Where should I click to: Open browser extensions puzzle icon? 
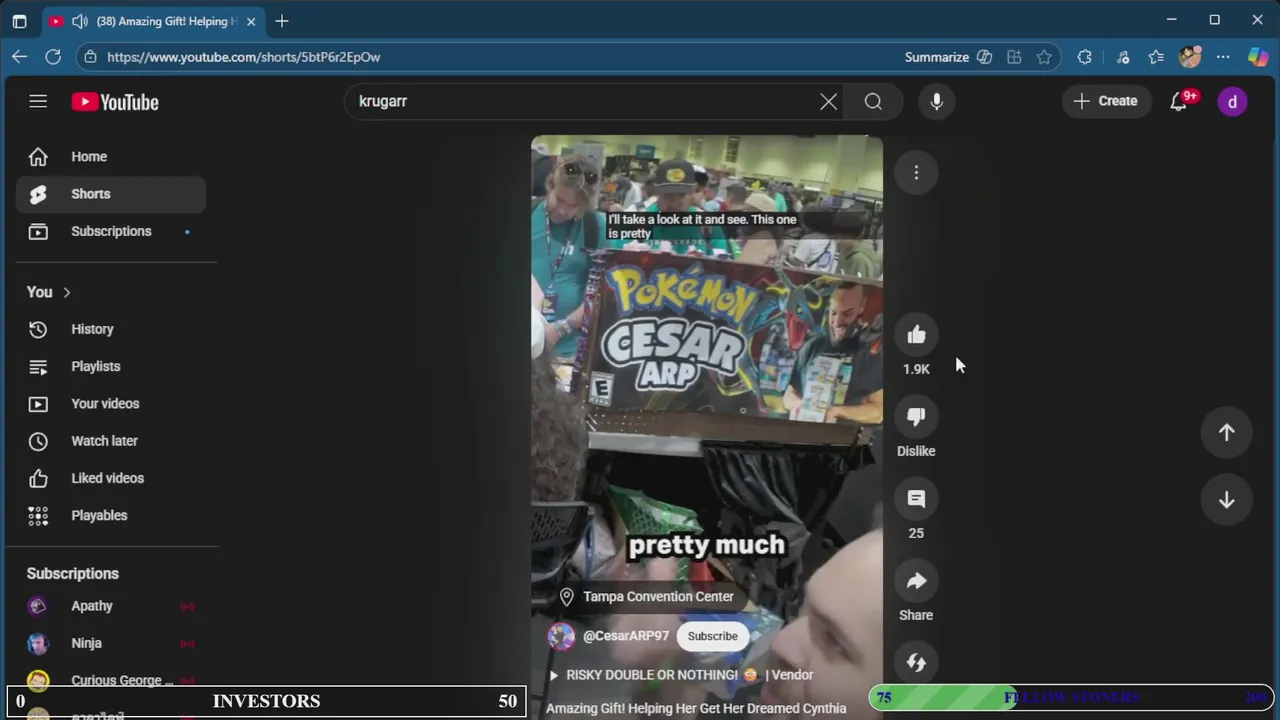click(x=1085, y=57)
